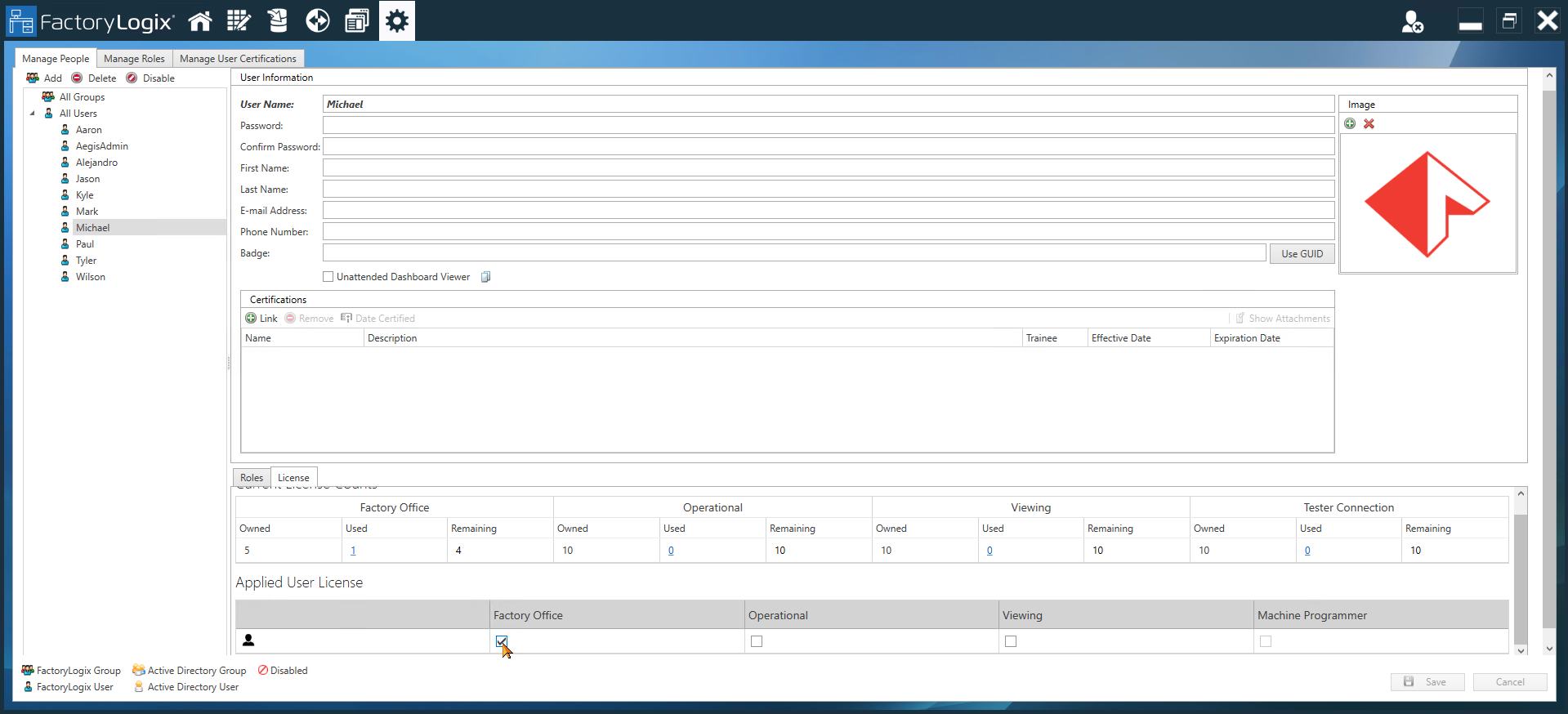1568x714 pixels.
Task: Open the Roles tab
Action: point(252,478)
